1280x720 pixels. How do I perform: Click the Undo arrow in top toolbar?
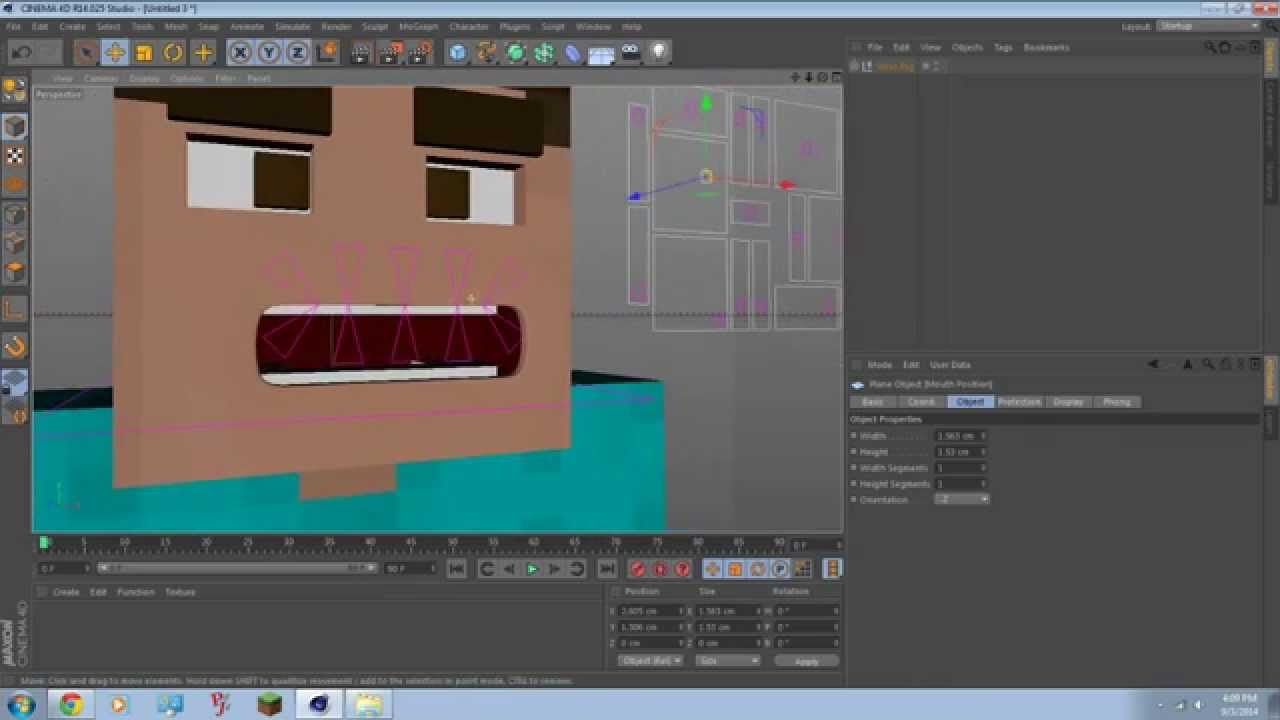click(21, 53)
